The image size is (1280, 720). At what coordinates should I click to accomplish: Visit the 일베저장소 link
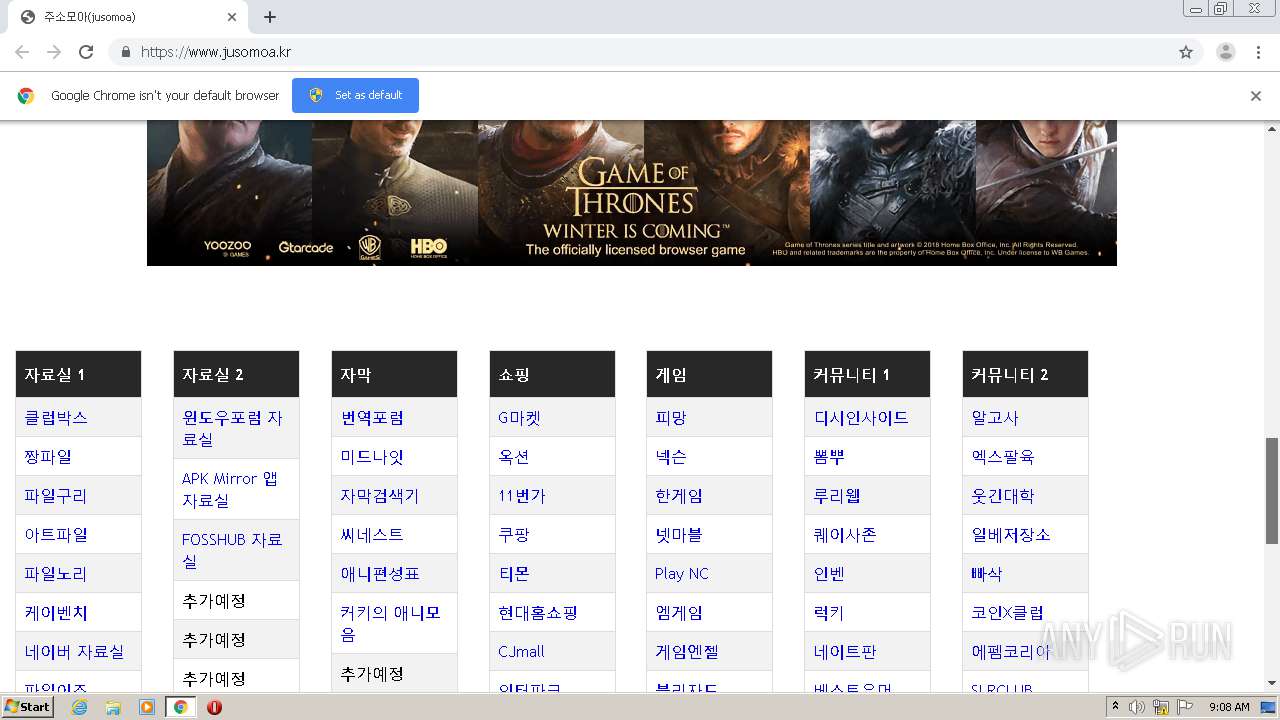point(1011,535)
